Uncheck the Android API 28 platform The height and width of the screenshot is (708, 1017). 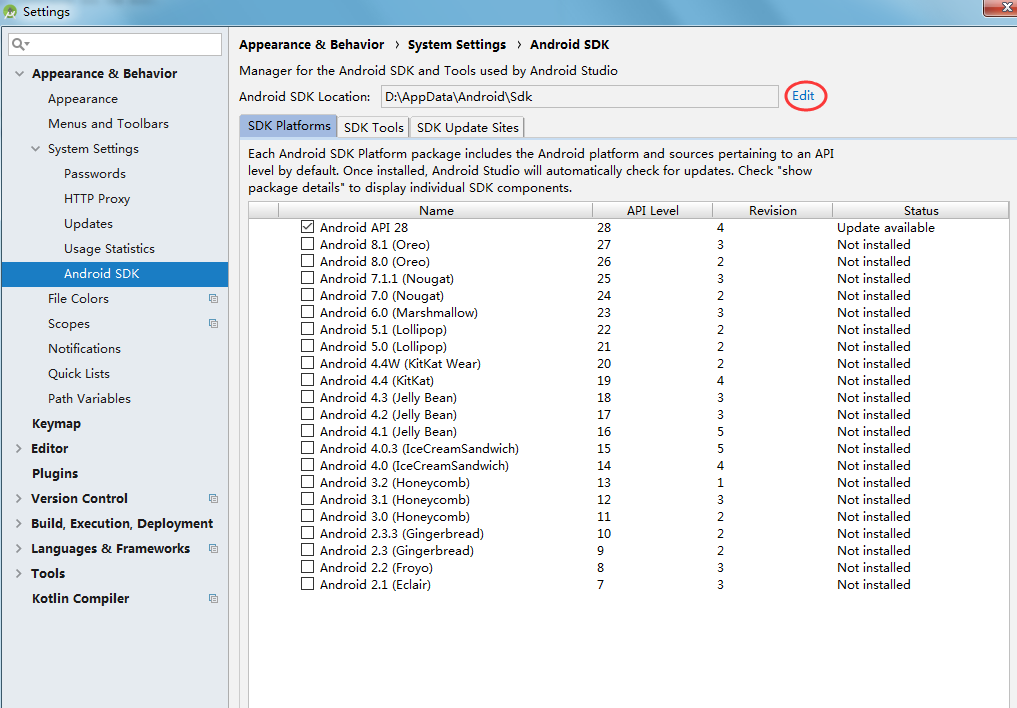[x=307, y=227]
